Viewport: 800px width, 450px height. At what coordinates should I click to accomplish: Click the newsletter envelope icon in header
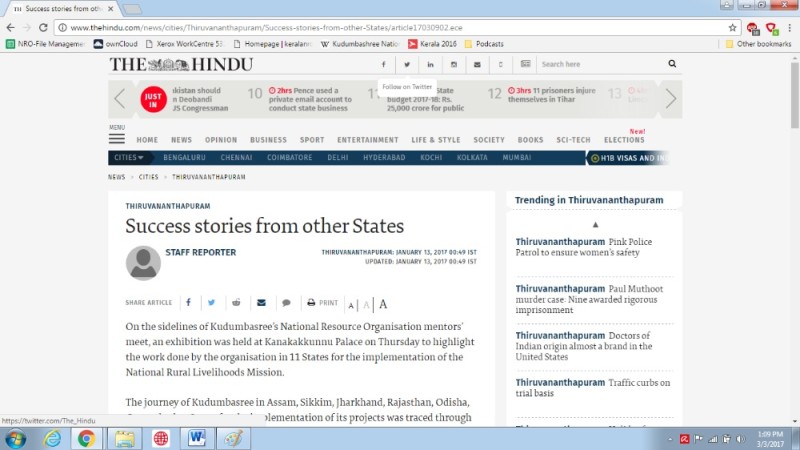pyautogui.click(x=477, y=64)
